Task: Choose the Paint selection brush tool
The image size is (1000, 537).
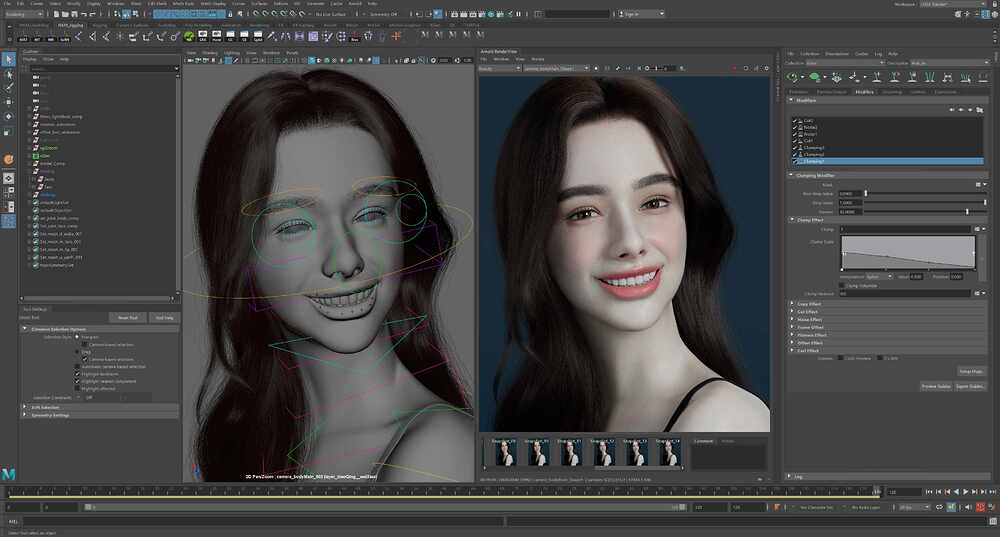Action: tap(8, 87)
